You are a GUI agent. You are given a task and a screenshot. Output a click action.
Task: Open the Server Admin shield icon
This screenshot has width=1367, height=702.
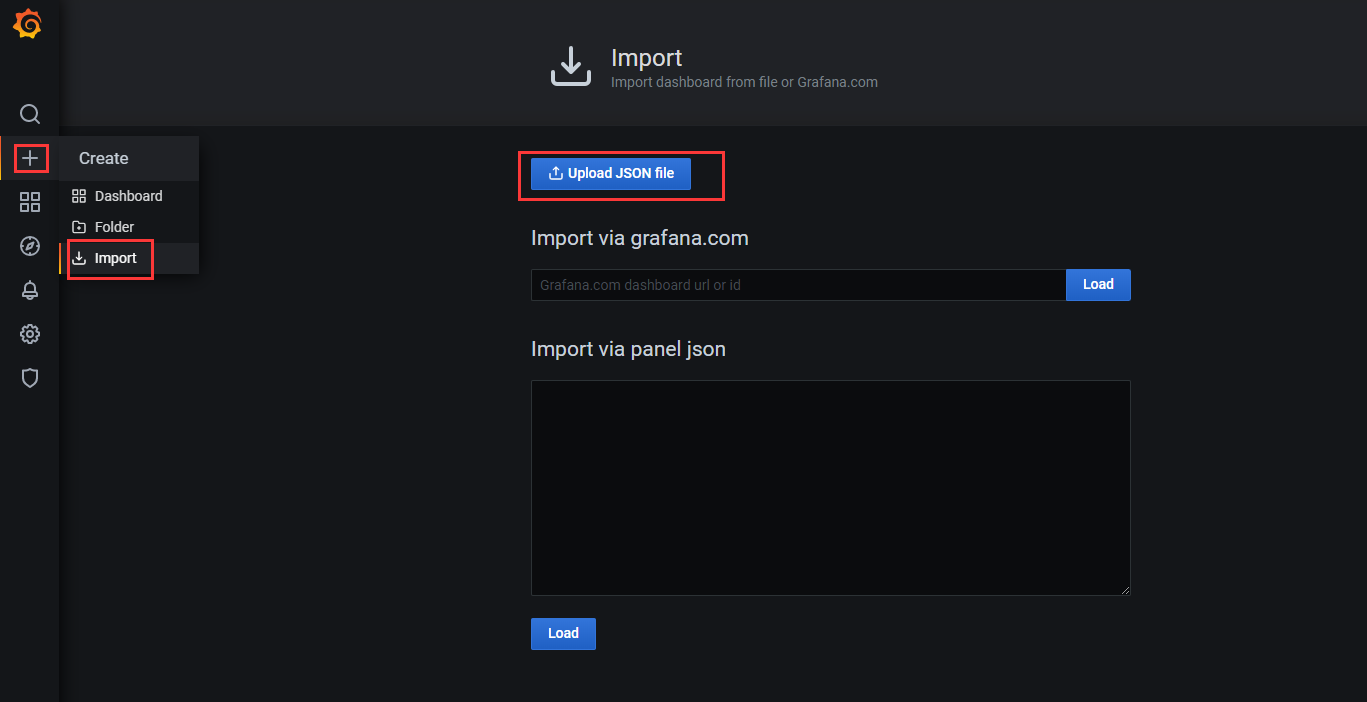pyautogui.click(x=30, y=378)
